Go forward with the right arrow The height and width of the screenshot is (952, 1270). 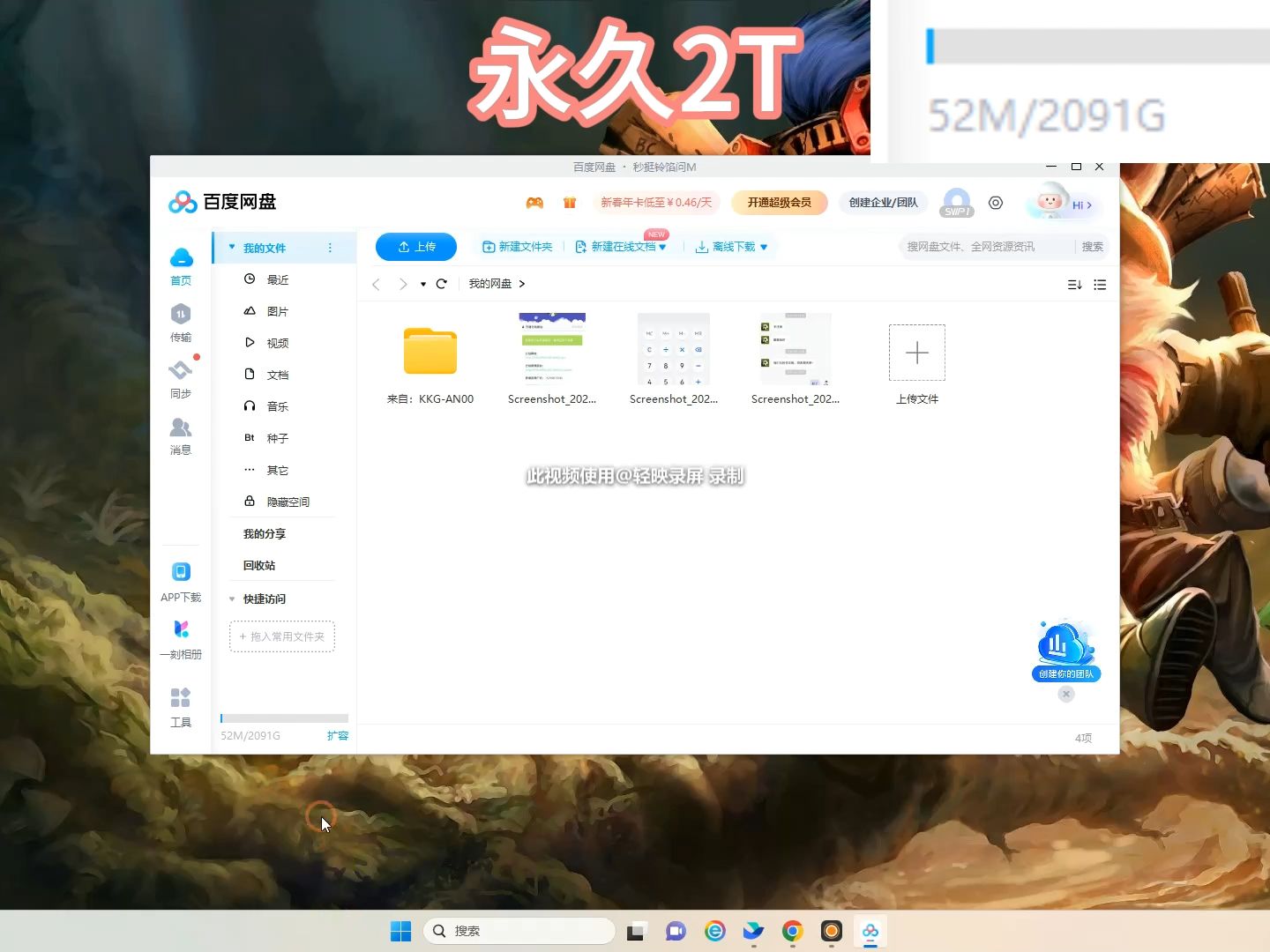[x=403, y=284]
